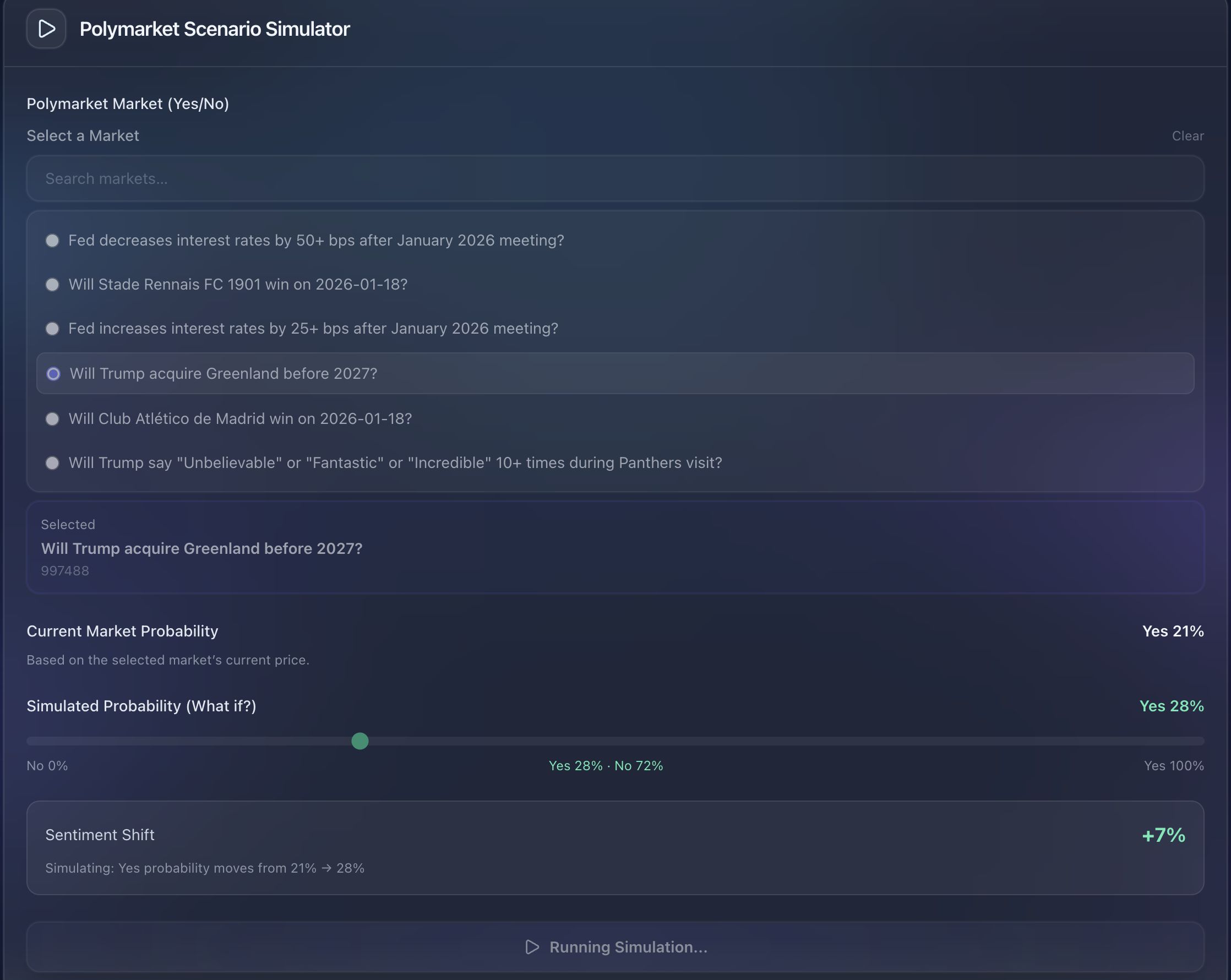This screenshot has height=980, width=1231.
Task: Click the market ID 997488 text
Action: coord(65,570)
